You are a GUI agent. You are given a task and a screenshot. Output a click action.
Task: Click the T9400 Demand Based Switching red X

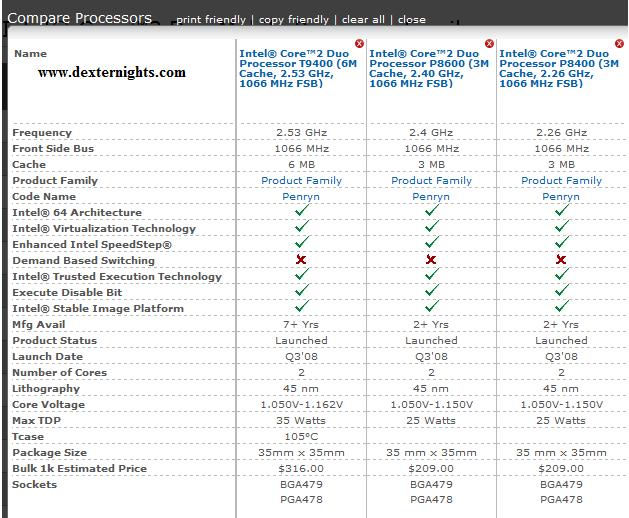pos(301,259)
